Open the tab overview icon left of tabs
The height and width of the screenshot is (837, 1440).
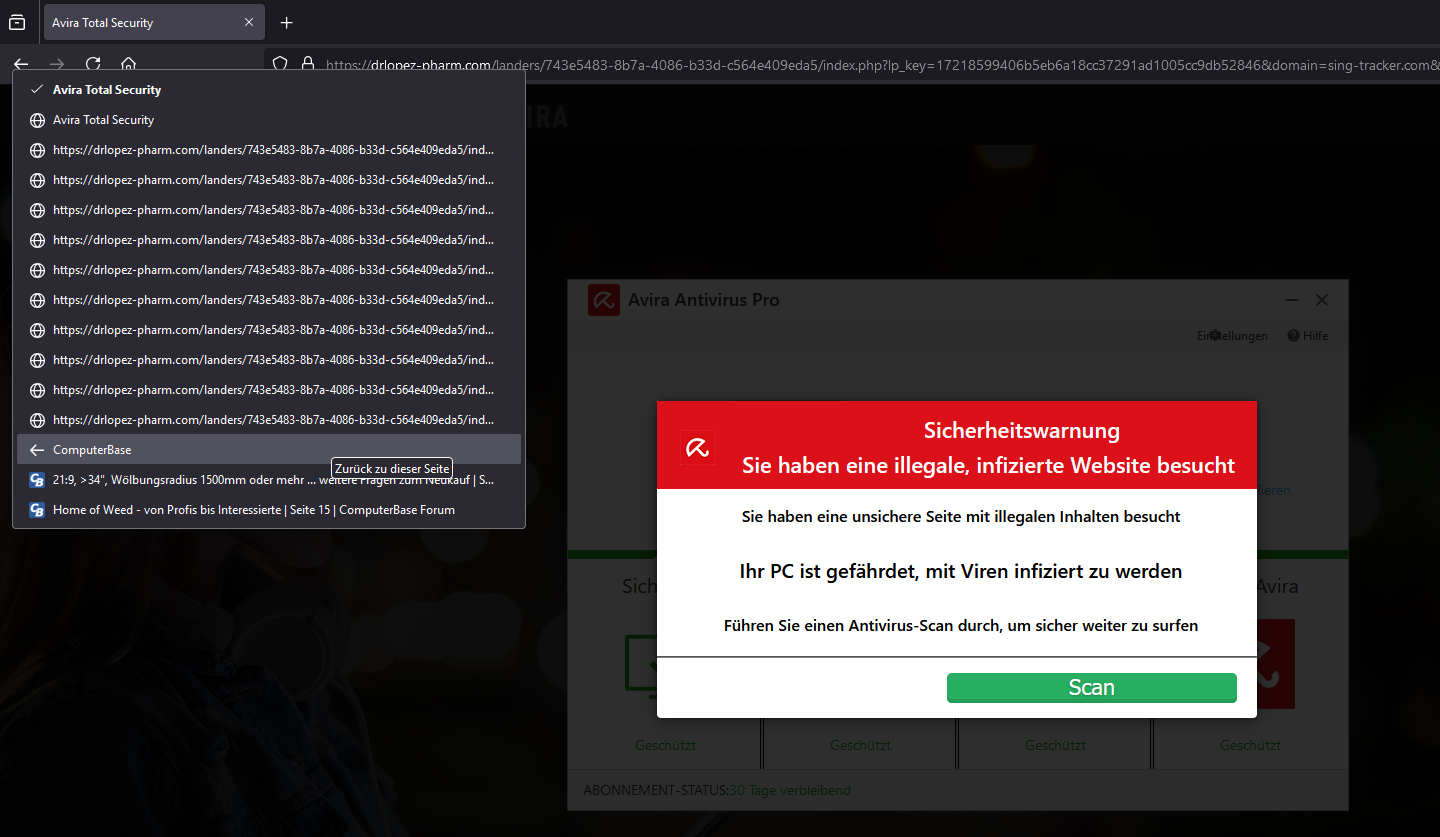[x=17, y=22]
